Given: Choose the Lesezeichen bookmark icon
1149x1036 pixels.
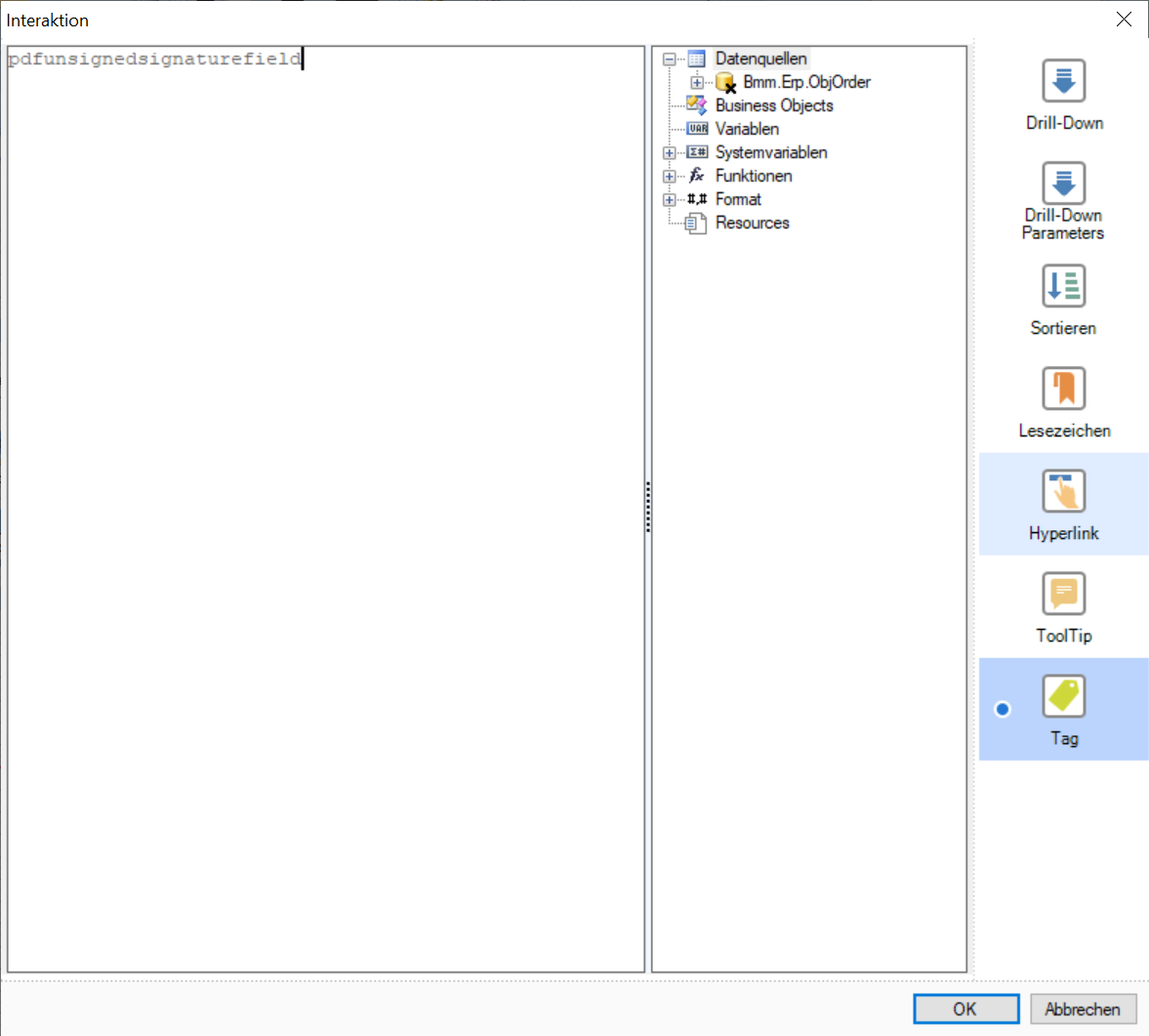Looking at the screenshot, I should pyautogui.click(x=1063, y=389).
